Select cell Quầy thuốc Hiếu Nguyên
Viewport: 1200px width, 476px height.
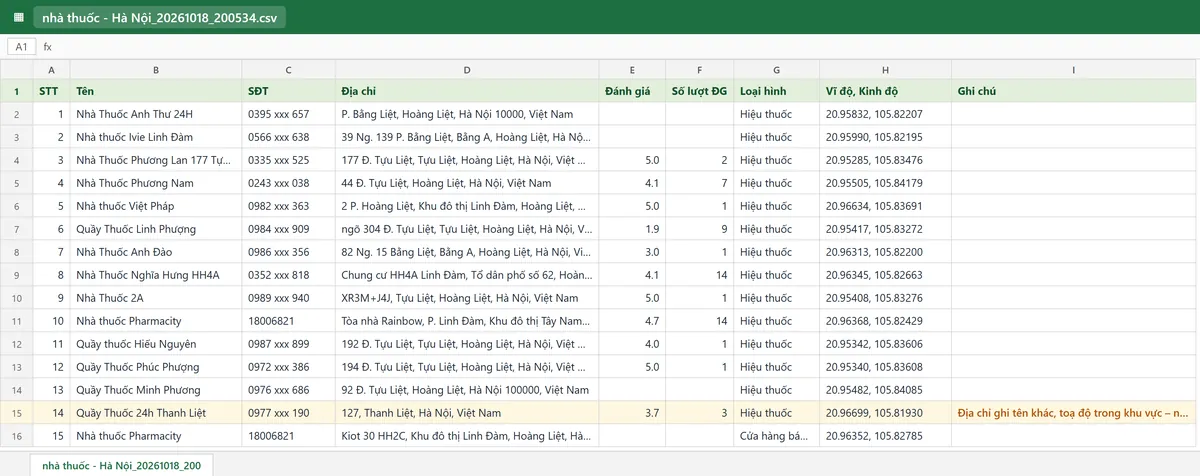pos(156,344)
